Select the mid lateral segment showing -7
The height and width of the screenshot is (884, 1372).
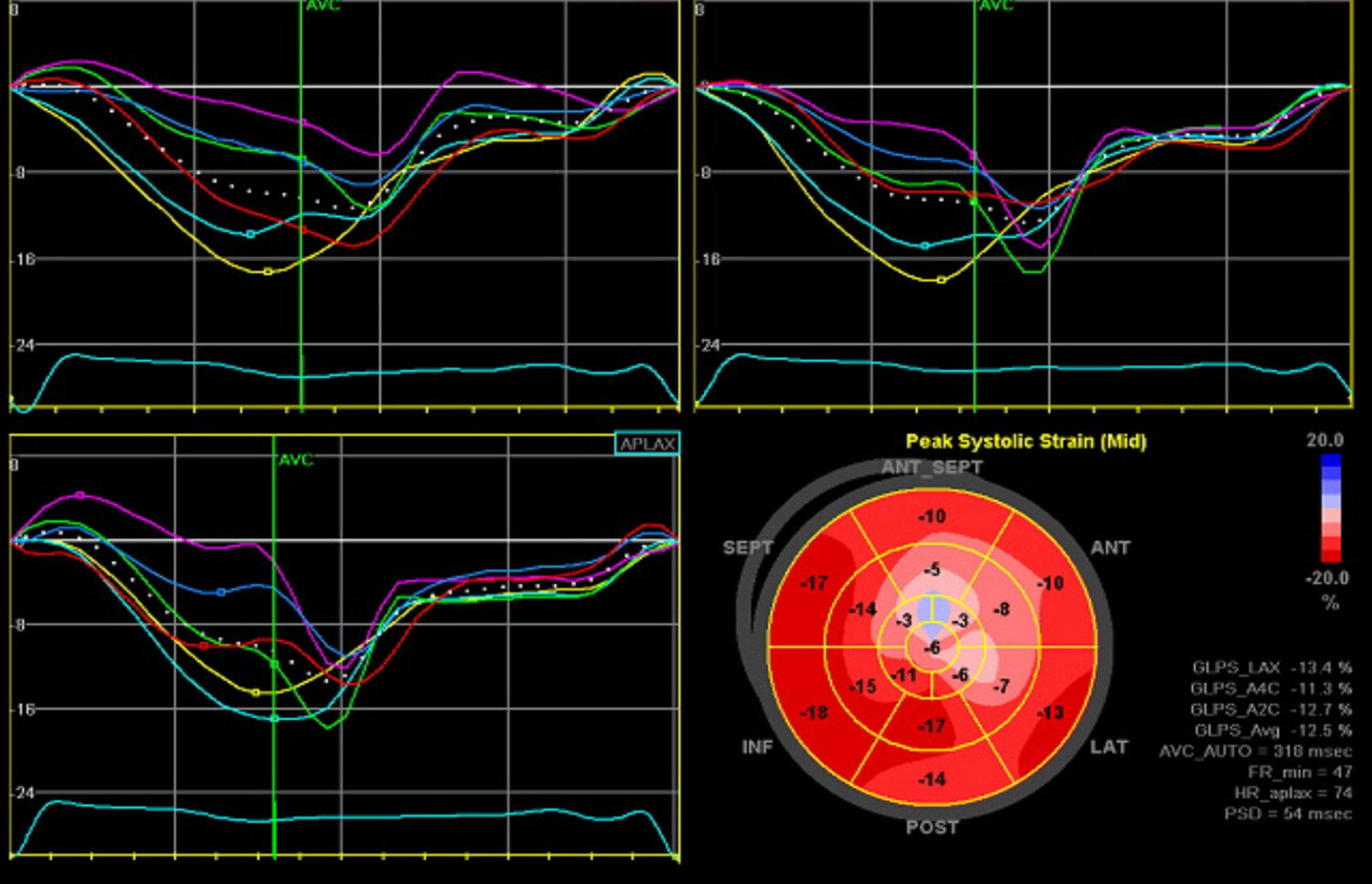pos(1002,685)
